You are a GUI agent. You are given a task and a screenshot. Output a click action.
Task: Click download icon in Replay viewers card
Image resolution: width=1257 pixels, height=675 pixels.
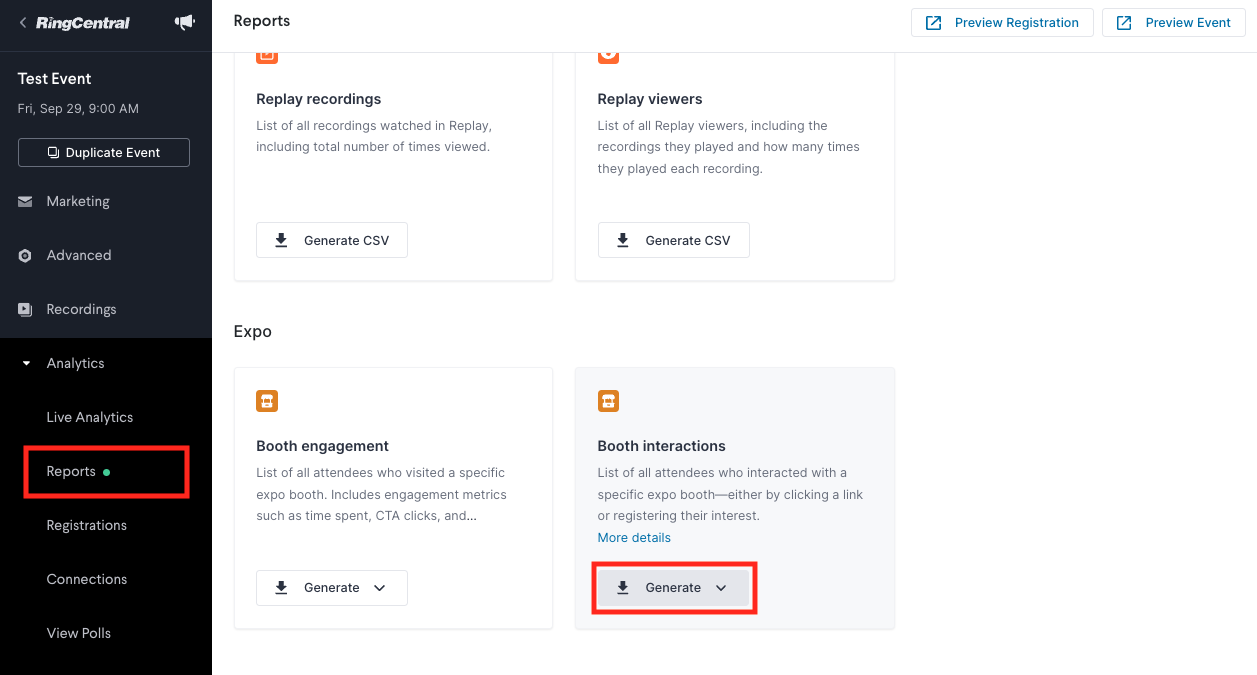pyautogui.click(x=622, y=240)
